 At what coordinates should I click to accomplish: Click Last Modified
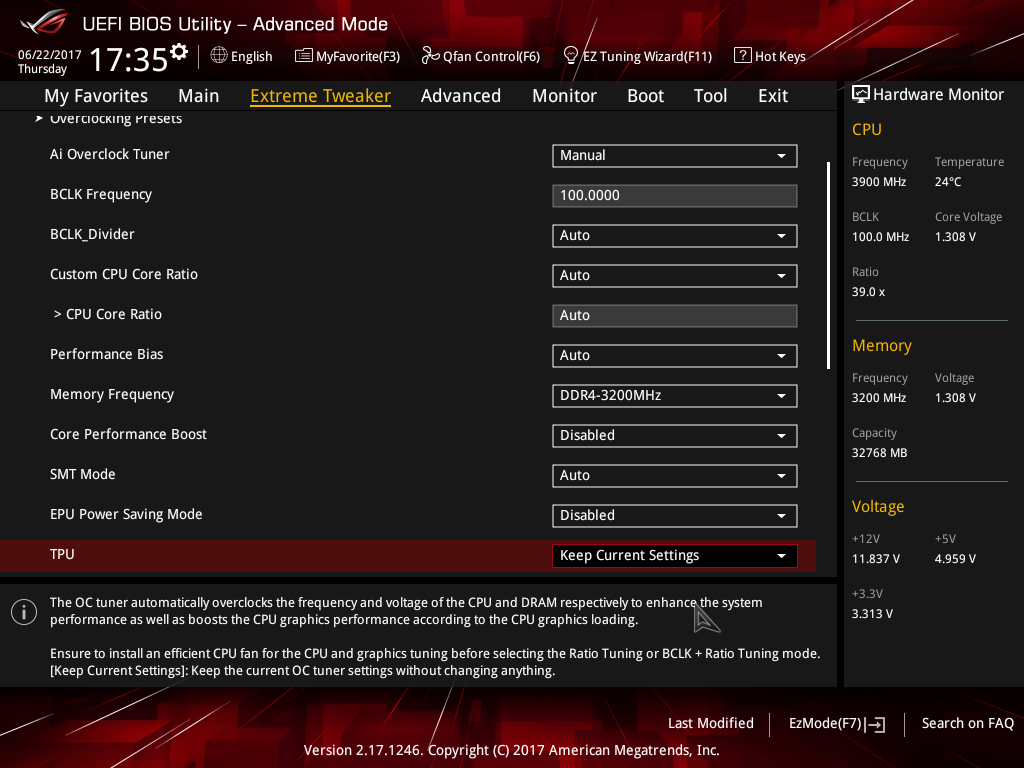tap(711, 723)
